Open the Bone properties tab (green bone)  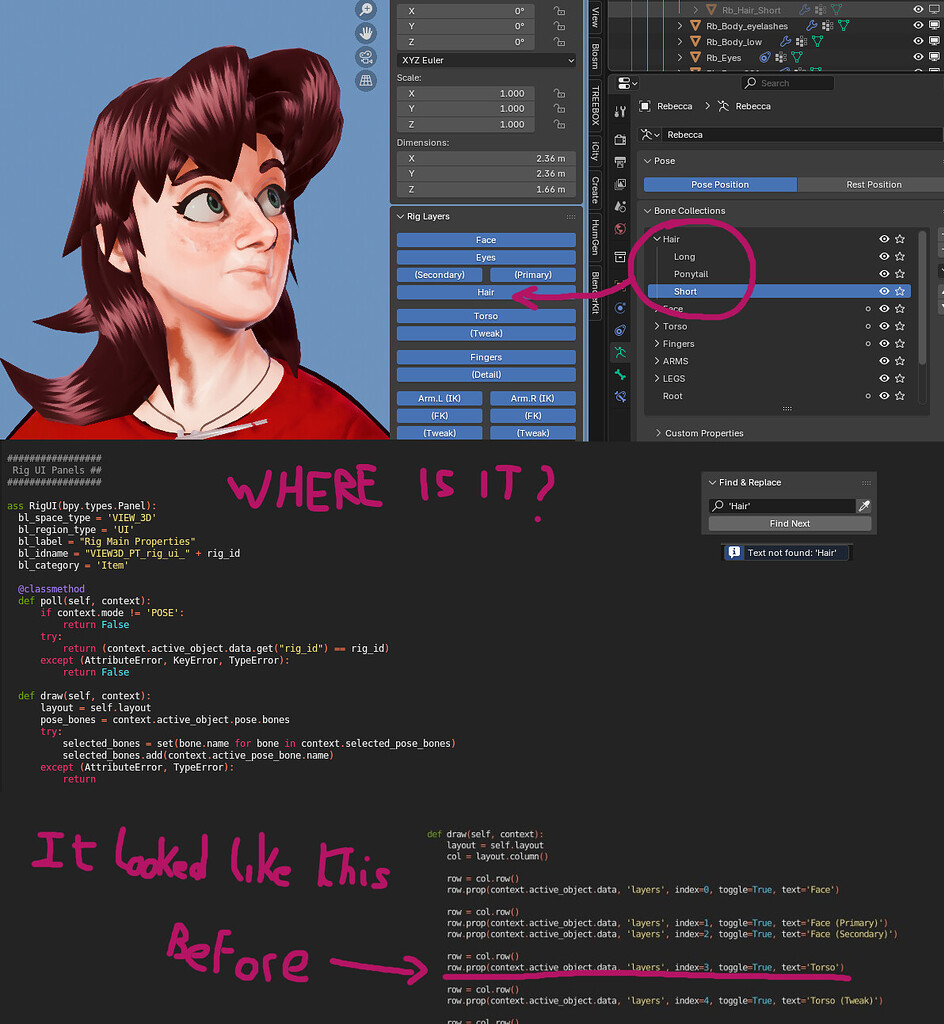[620, 375]
